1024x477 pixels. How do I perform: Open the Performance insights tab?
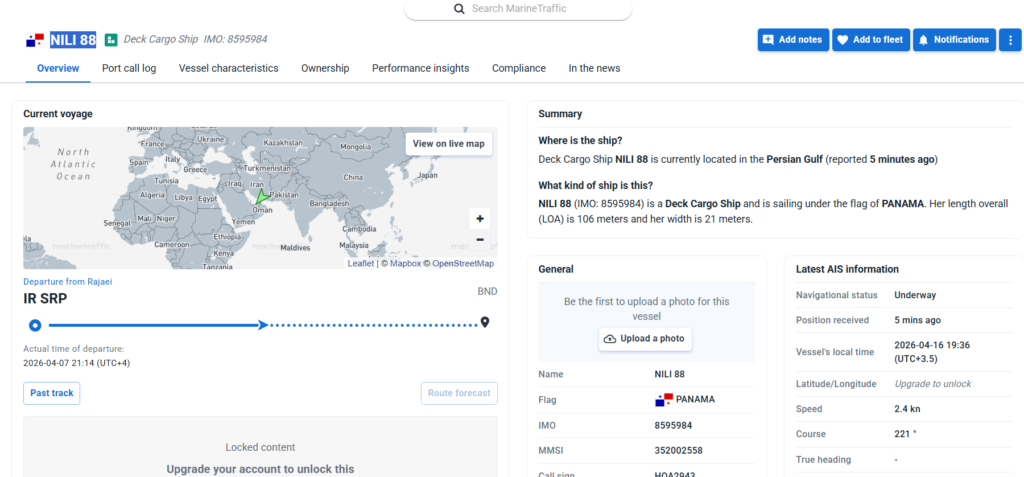(x=420, y=68)
